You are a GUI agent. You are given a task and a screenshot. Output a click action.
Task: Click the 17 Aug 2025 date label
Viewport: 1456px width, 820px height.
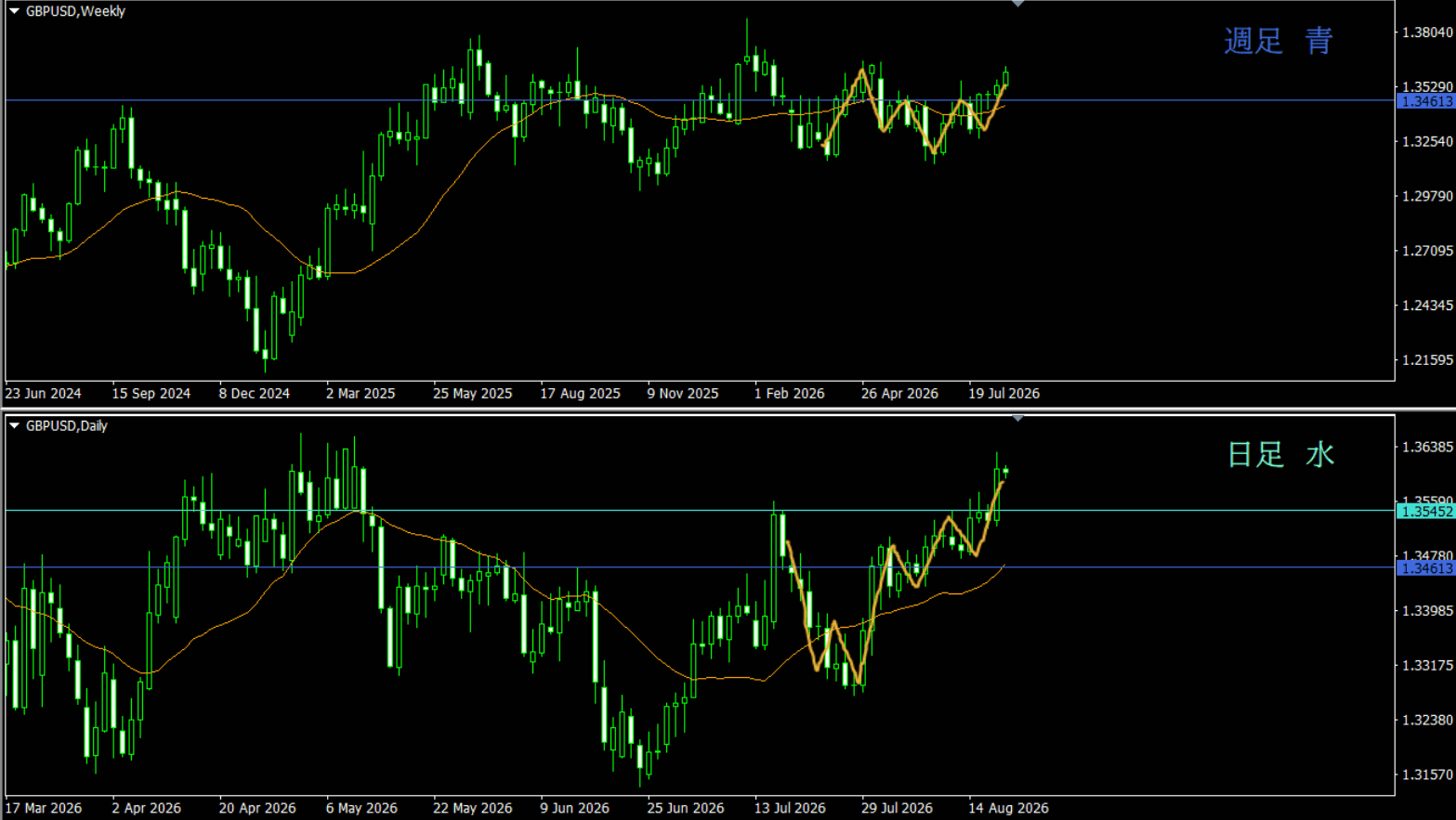(x=580, y=394)
